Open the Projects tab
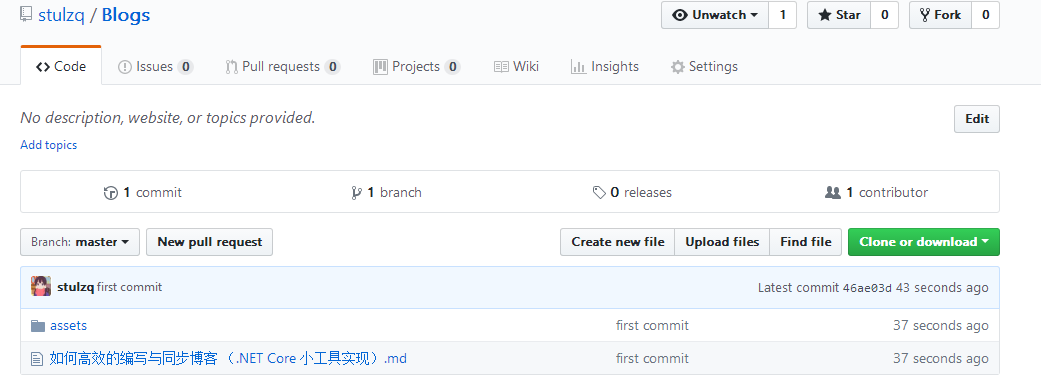Image resolution: width=1041 pixels, height=383 pixels. (x=417, y=66)
